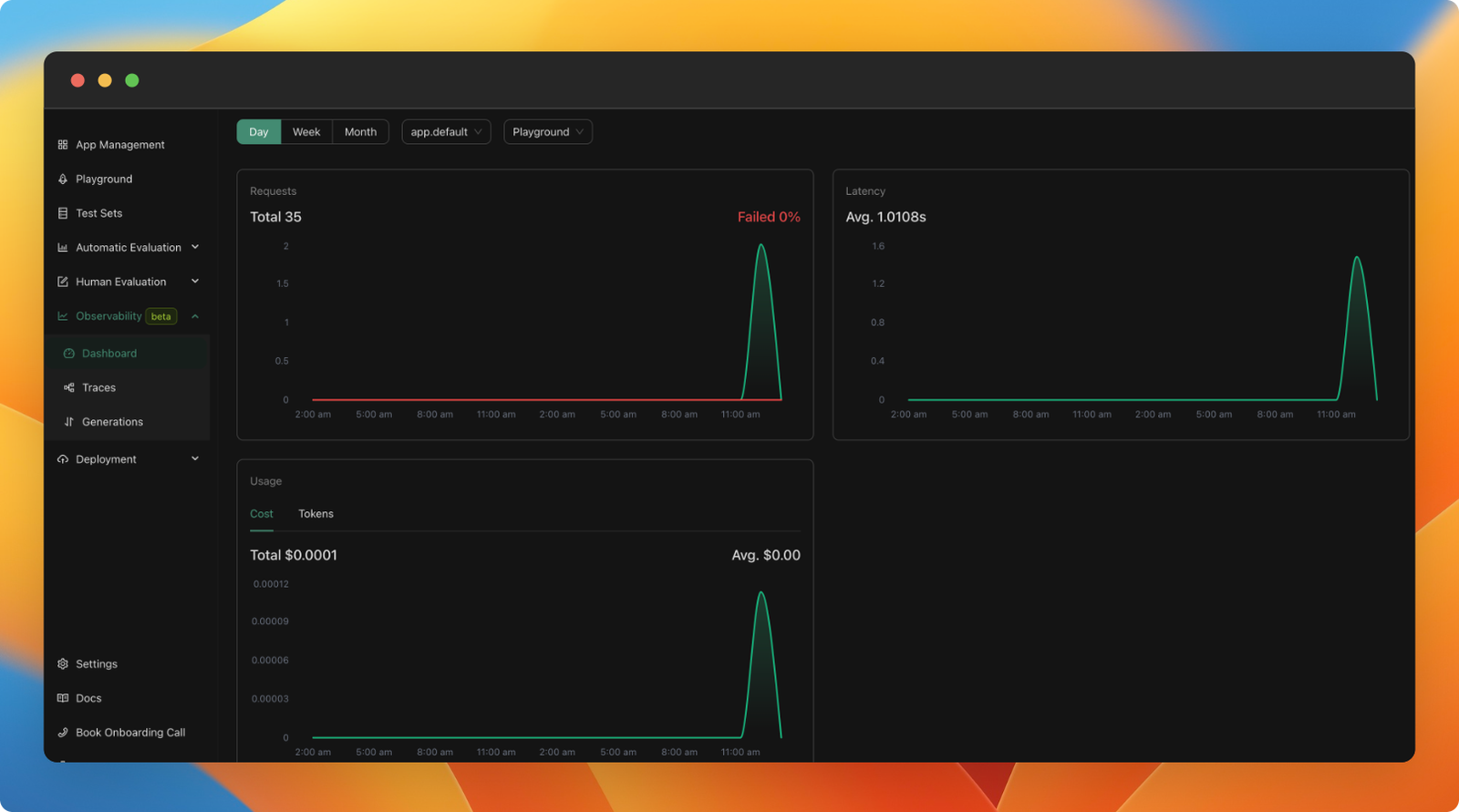Switch to the Tokens usage tab
The height and width of the screenshot is (812, 1459).
[x=316, y=514]
